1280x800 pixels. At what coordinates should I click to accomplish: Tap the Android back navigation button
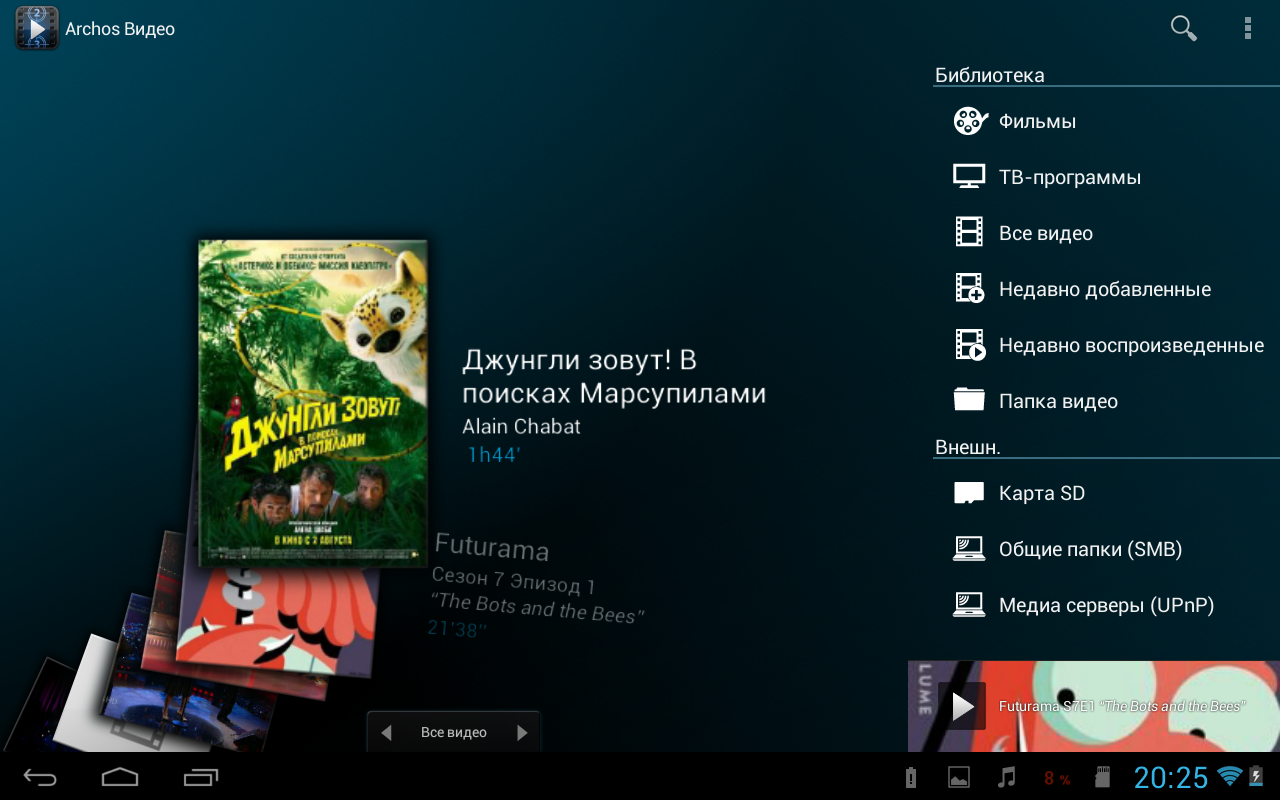(x=41, y=777)
